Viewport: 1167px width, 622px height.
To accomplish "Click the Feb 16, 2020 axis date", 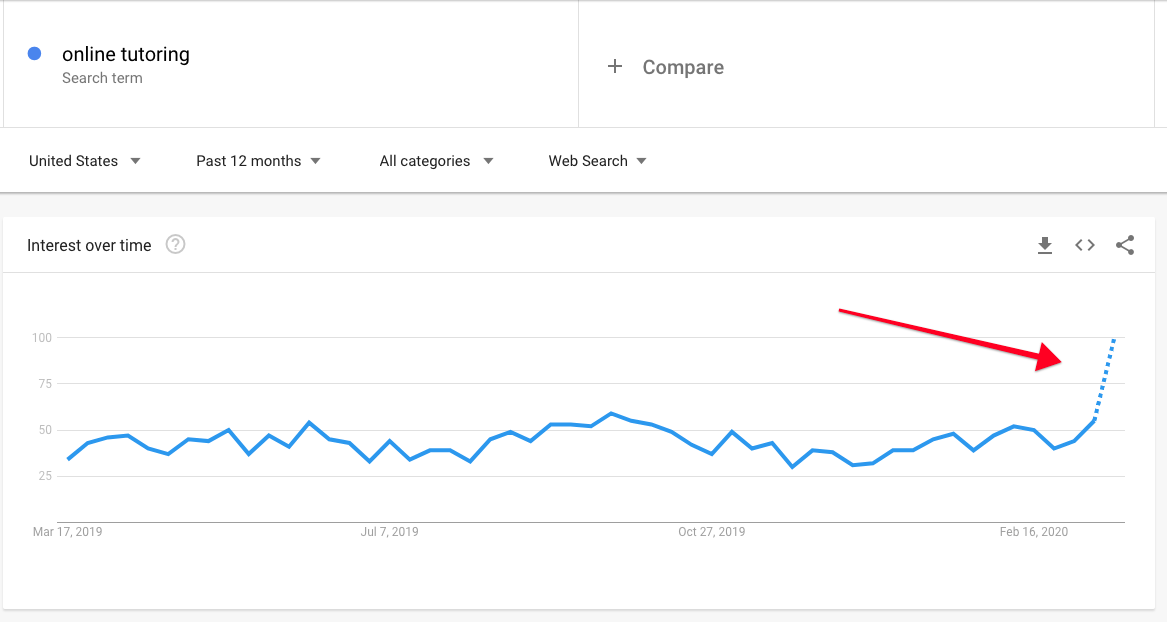I will pos(1034,532).
